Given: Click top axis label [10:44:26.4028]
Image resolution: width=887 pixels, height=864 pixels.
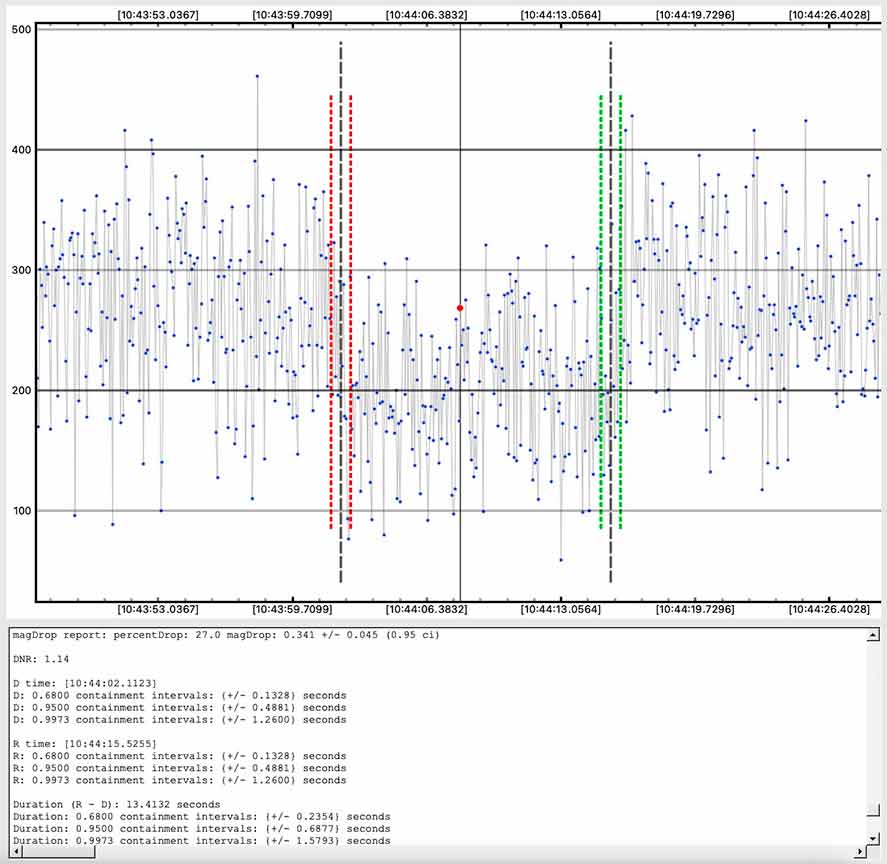Looking at the screenshot, I should (x=829, y=15).
